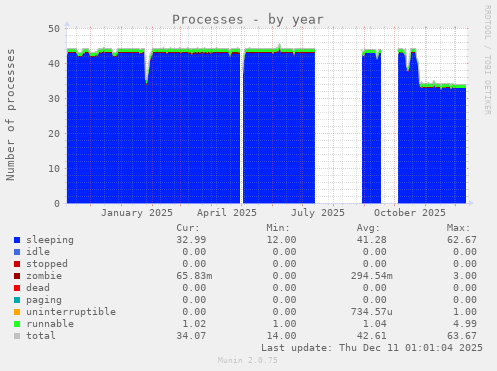
Task: Click the y-axis value 30
Action: pyautogui.click(x=54, y=99)
